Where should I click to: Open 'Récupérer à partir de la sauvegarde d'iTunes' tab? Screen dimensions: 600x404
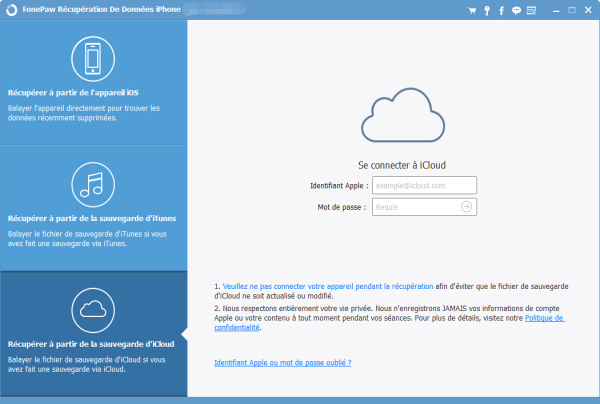coord(94,209)
